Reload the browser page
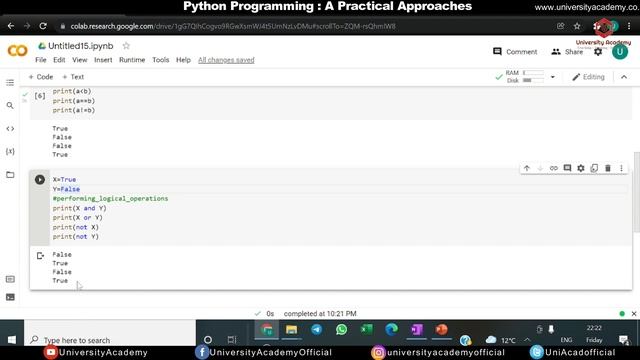This screenshot has width=640, height=360. tap(43, 26)
